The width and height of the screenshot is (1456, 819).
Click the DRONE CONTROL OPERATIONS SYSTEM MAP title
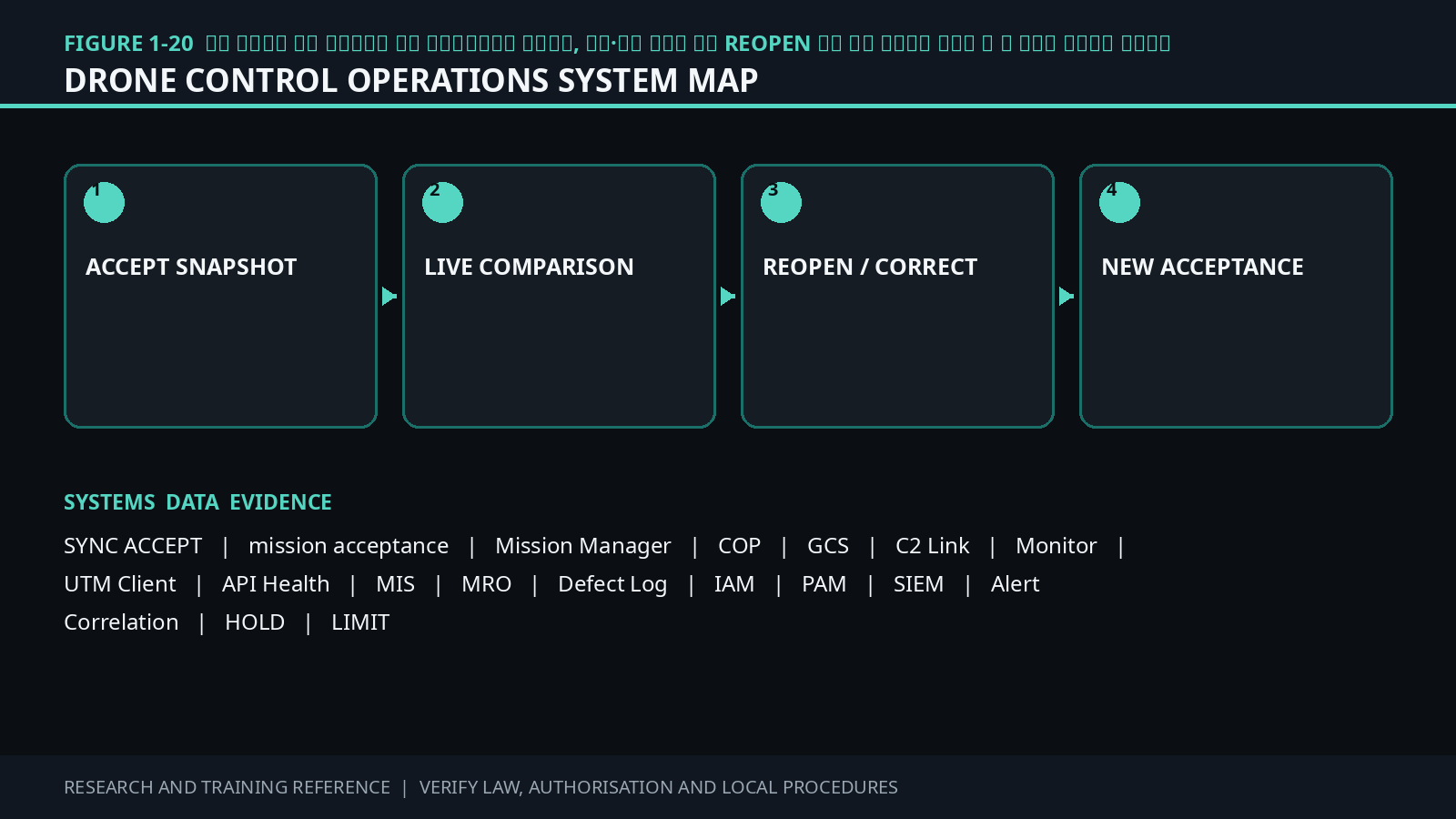[x=411, y=81]
